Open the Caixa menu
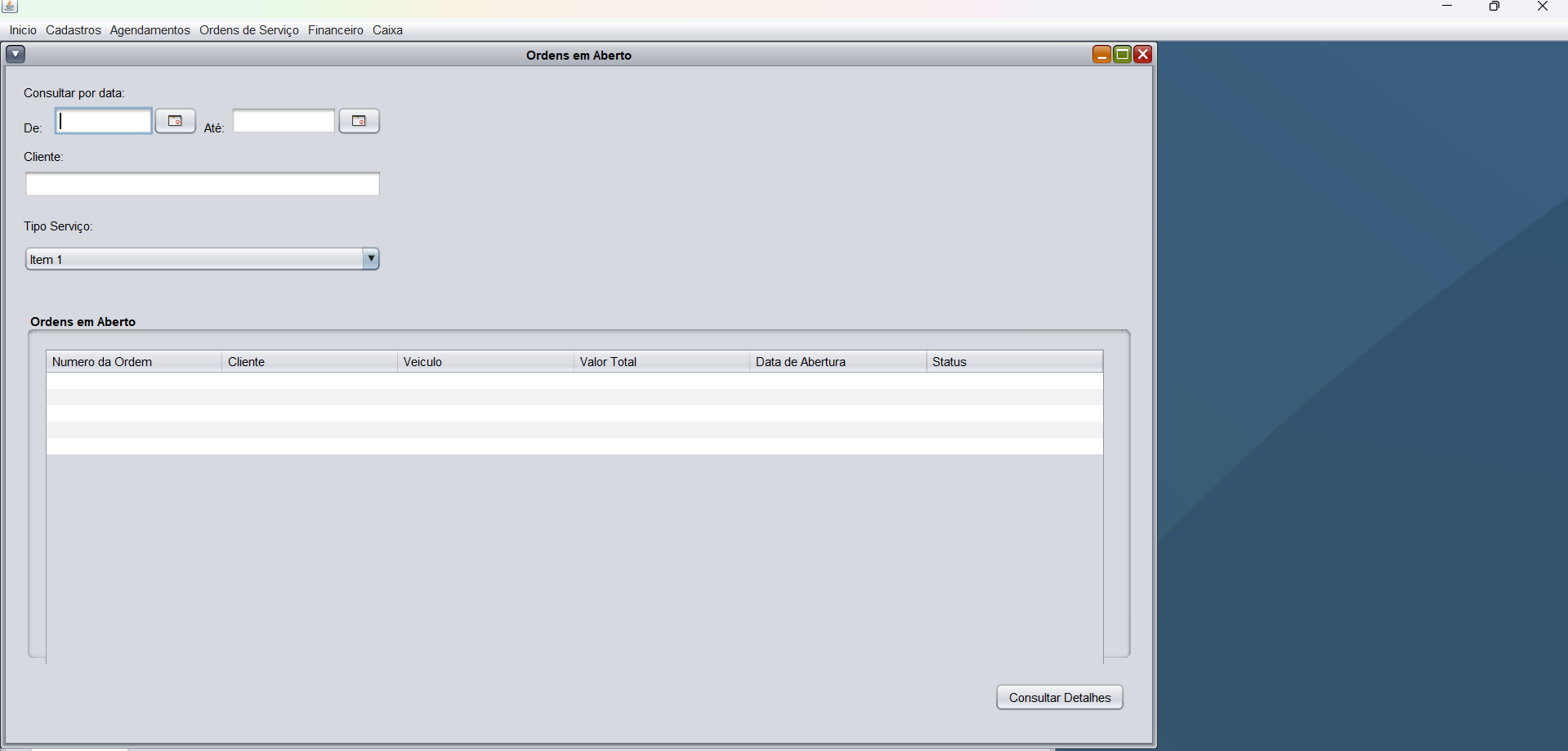 (387, 30)
